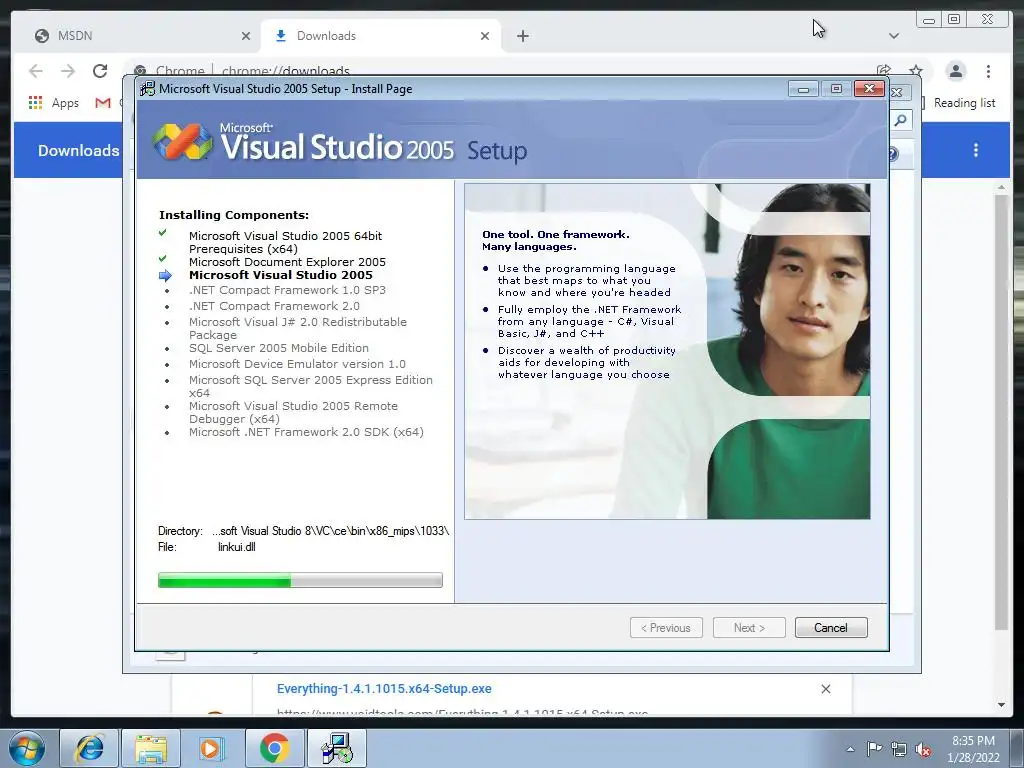Open Action Center flag icon
1024x768 pixels.
(874, 748)
